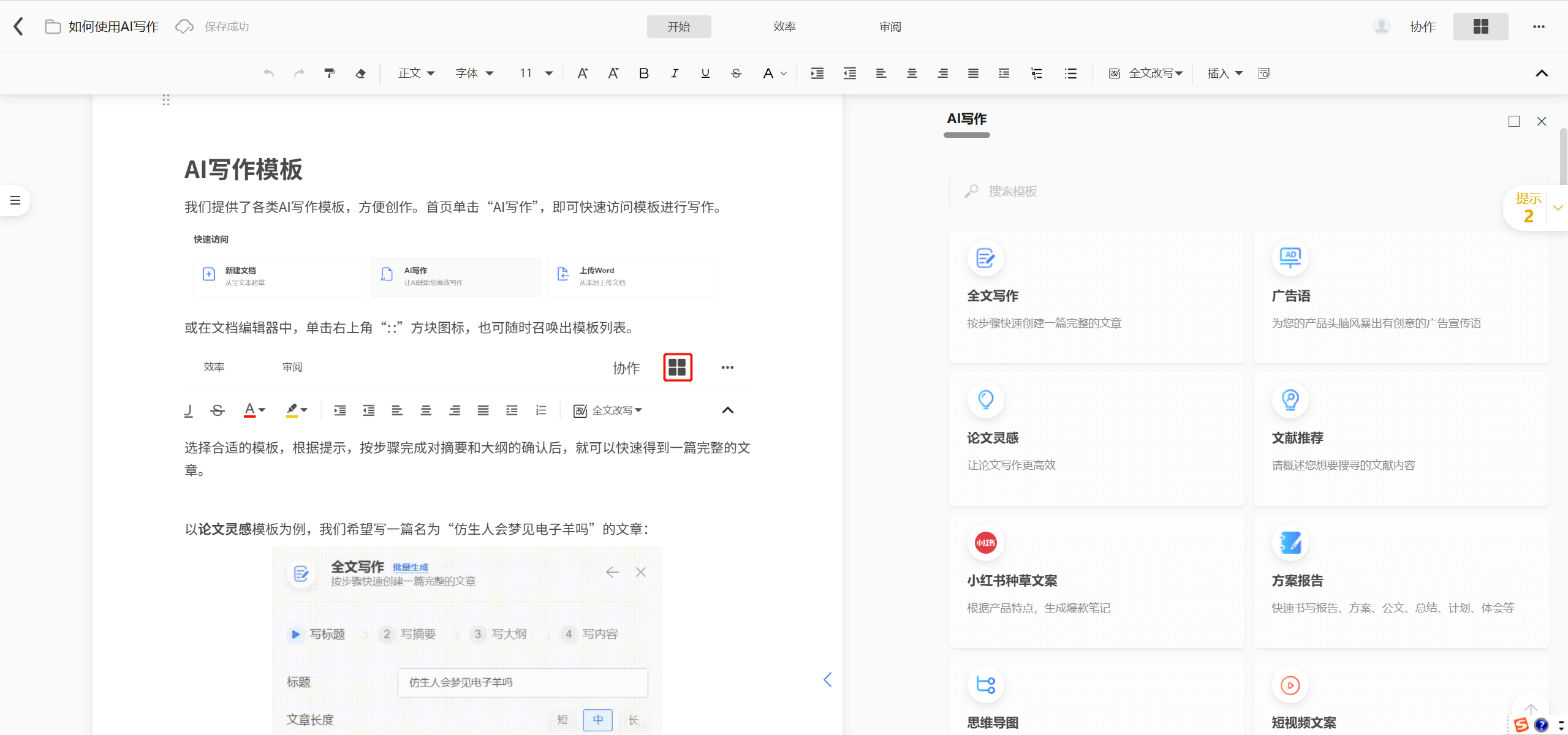Decrease paragraph indent

point(849,73)
